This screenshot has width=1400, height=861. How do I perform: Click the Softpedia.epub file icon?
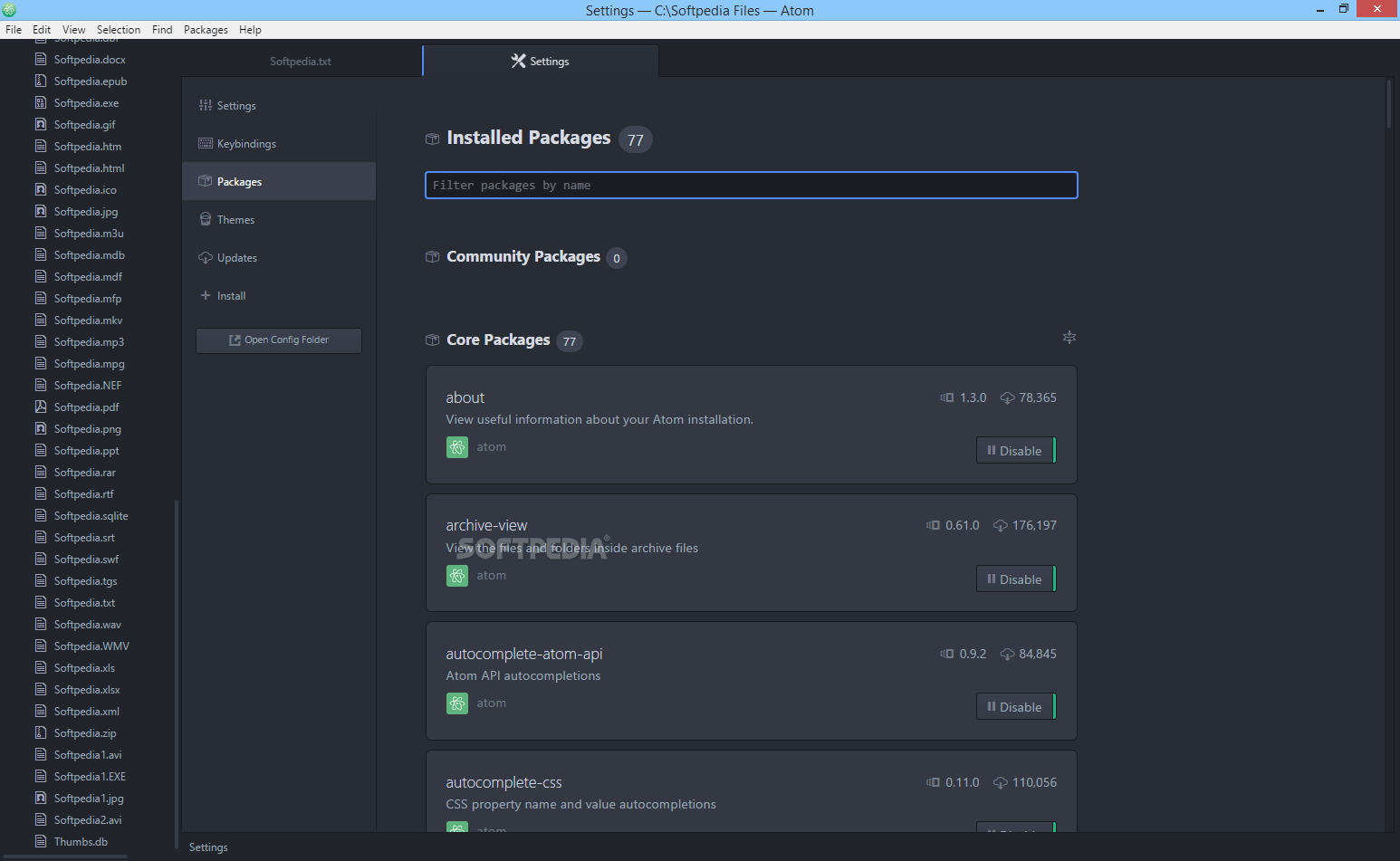coord(41,81)
